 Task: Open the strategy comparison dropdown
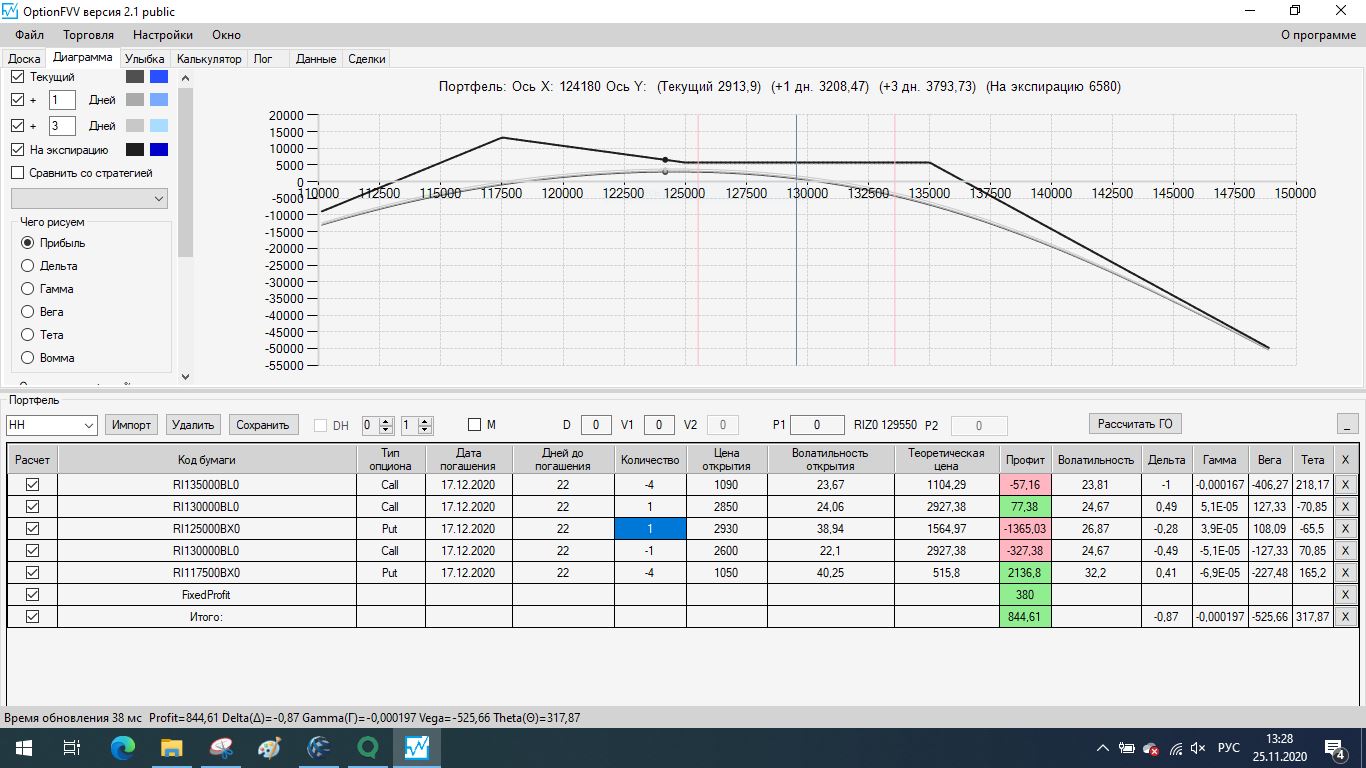coord(88,199)
